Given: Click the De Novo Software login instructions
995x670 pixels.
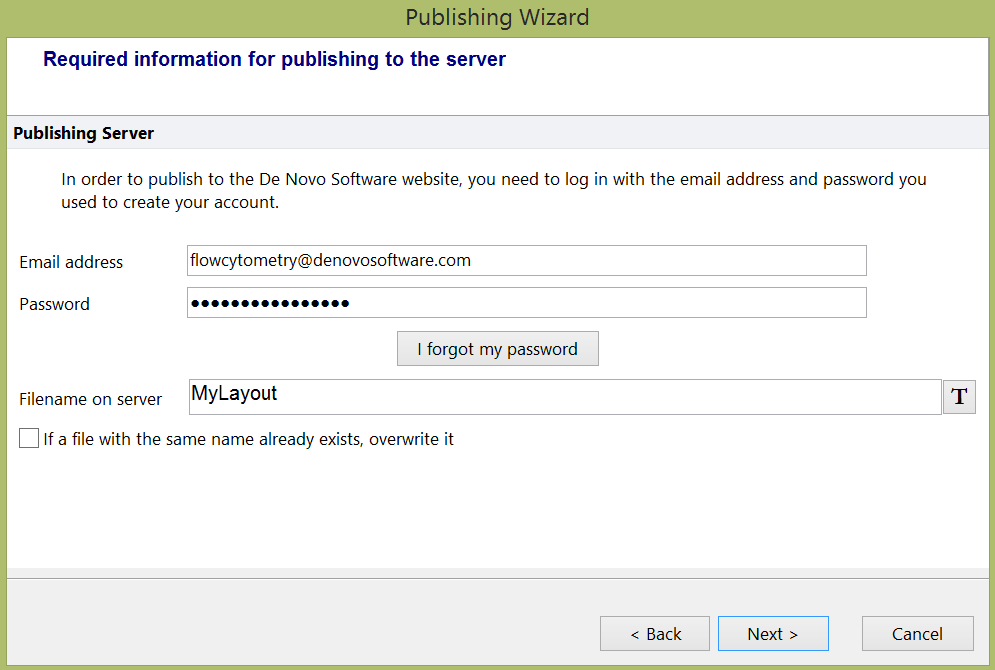Looking at the screenshot, I should tap(493, 191).
